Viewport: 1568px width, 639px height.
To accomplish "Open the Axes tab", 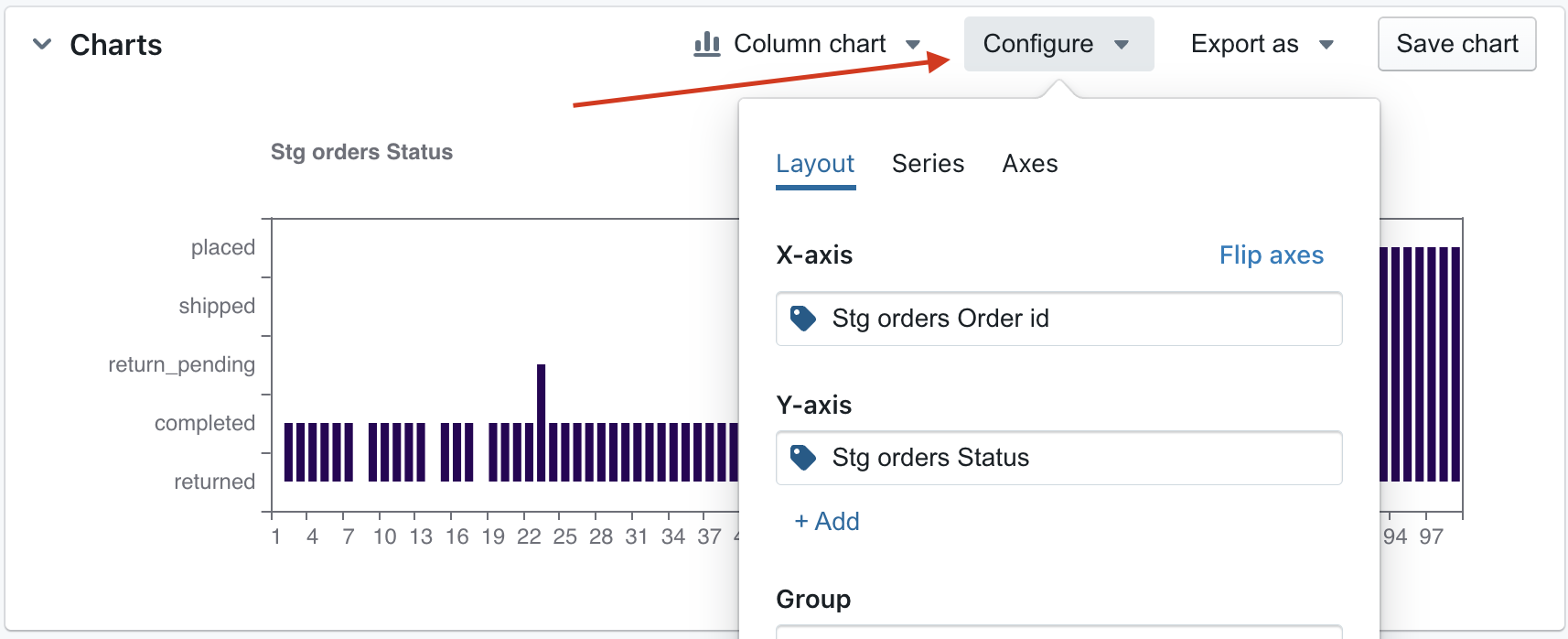I will click(x=1029, y=164).
